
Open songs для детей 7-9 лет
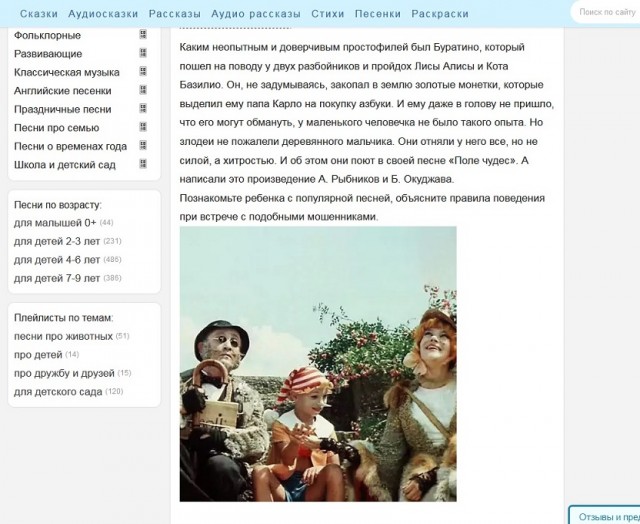click(x=57, y=278)
